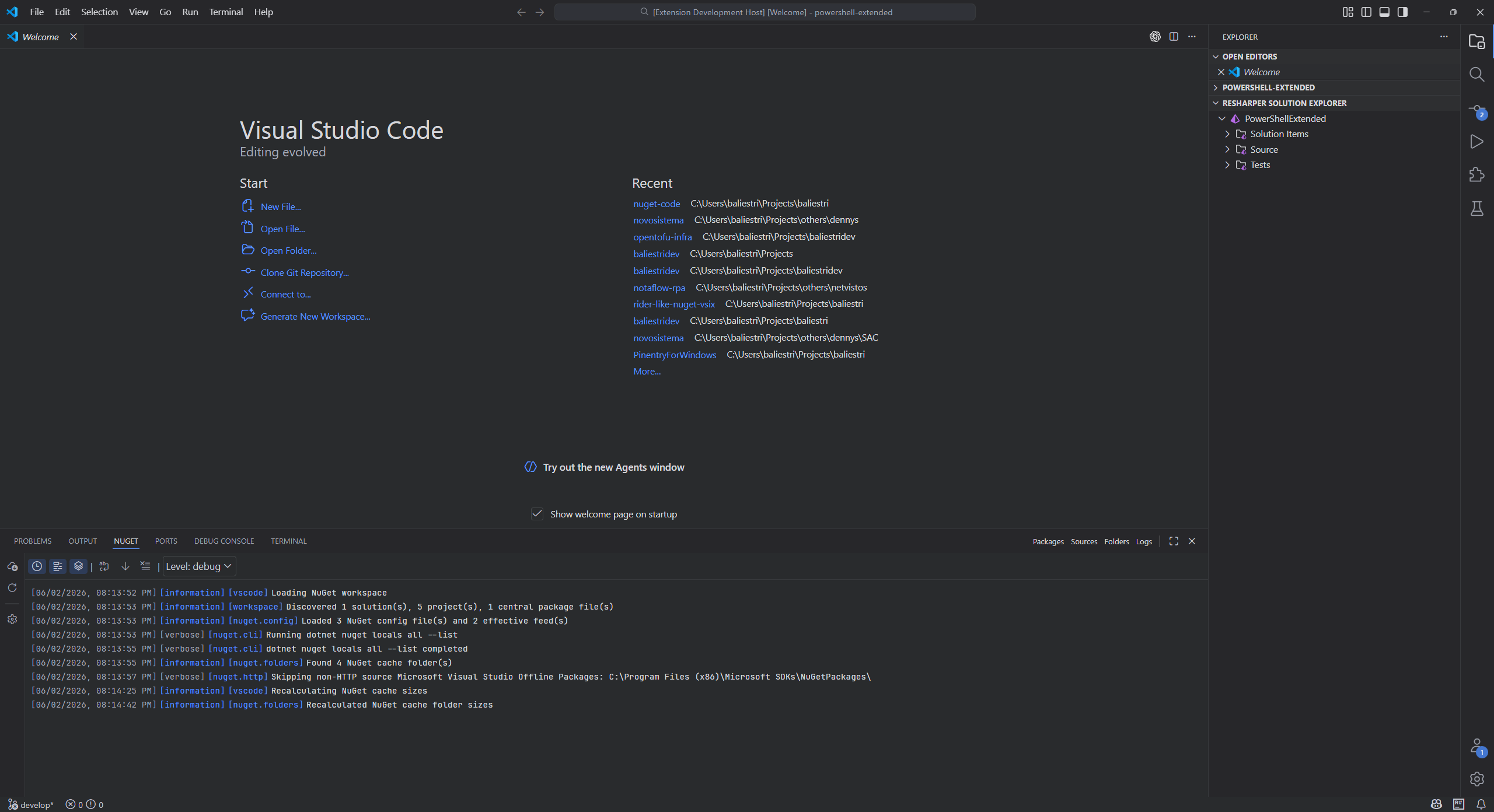Open the Manage gear in the activity bar

pos(1476,779)
